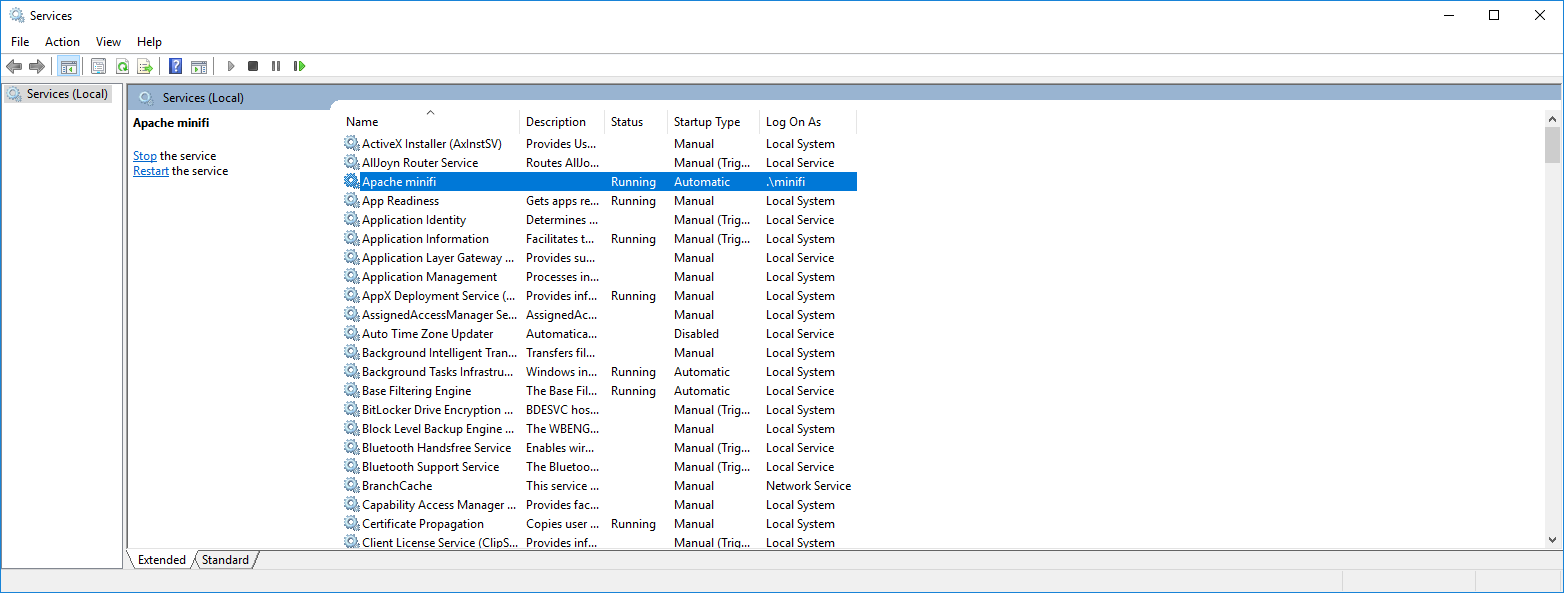The height and width of the screenshot is (593, 1564).
Task: Click the Export List toolbar icon
Action: click(145, 66)
